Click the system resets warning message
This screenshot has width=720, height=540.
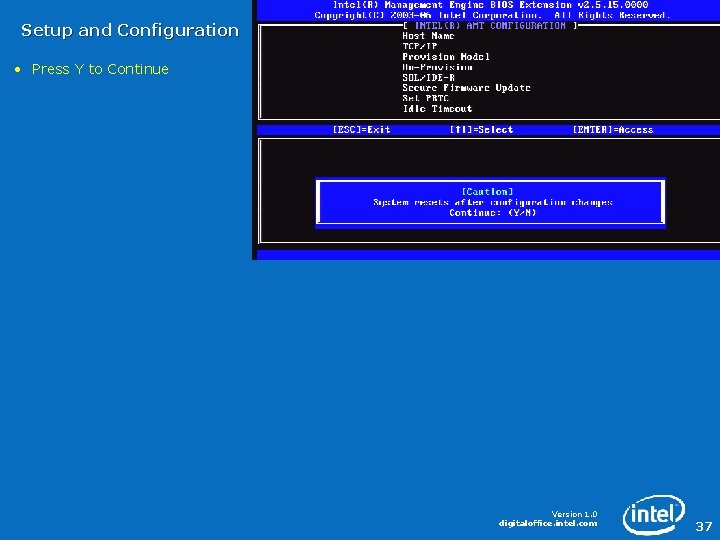pos(493,202)
